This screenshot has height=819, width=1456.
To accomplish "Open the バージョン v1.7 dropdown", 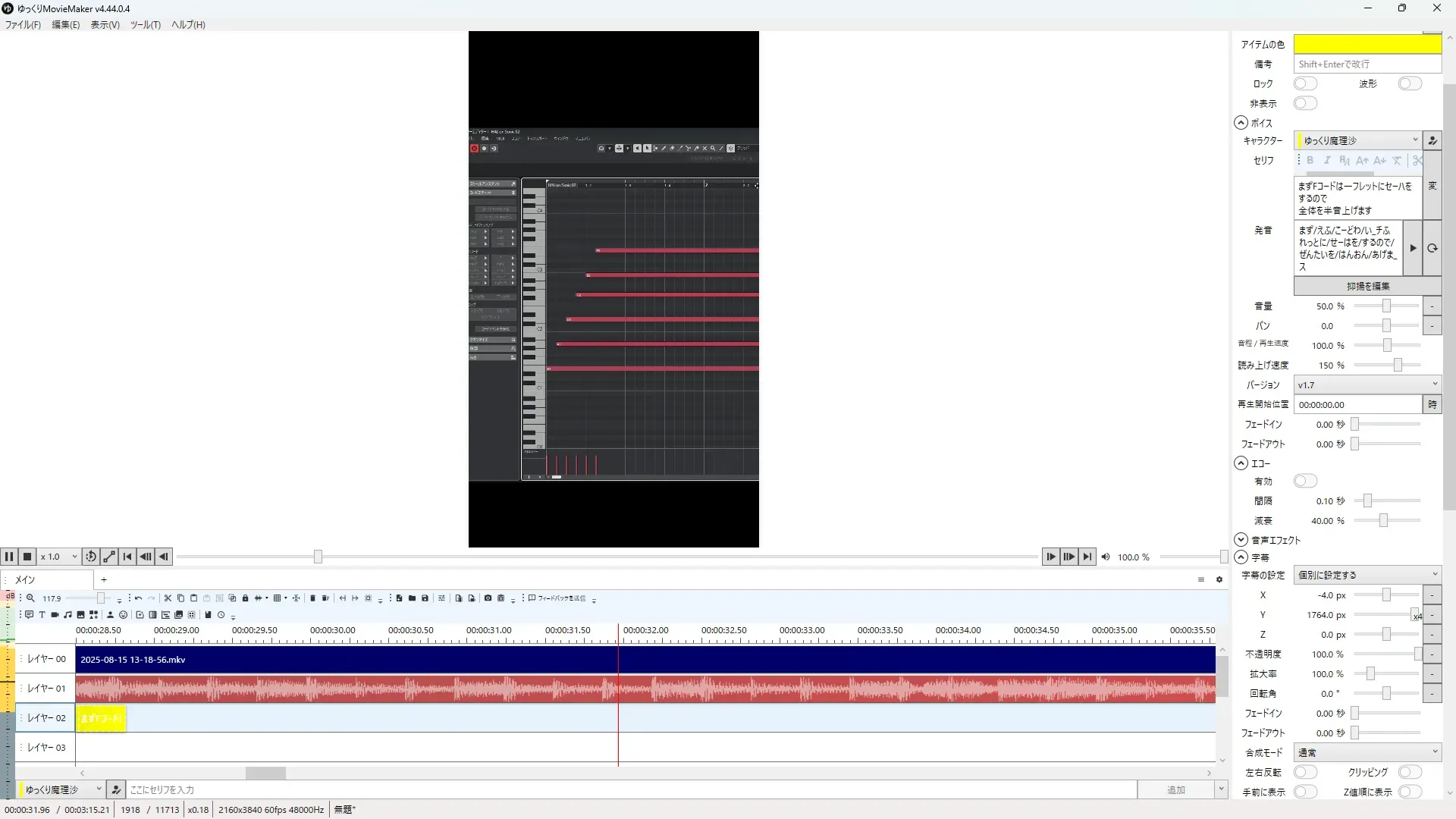I will coord(1367,384).
